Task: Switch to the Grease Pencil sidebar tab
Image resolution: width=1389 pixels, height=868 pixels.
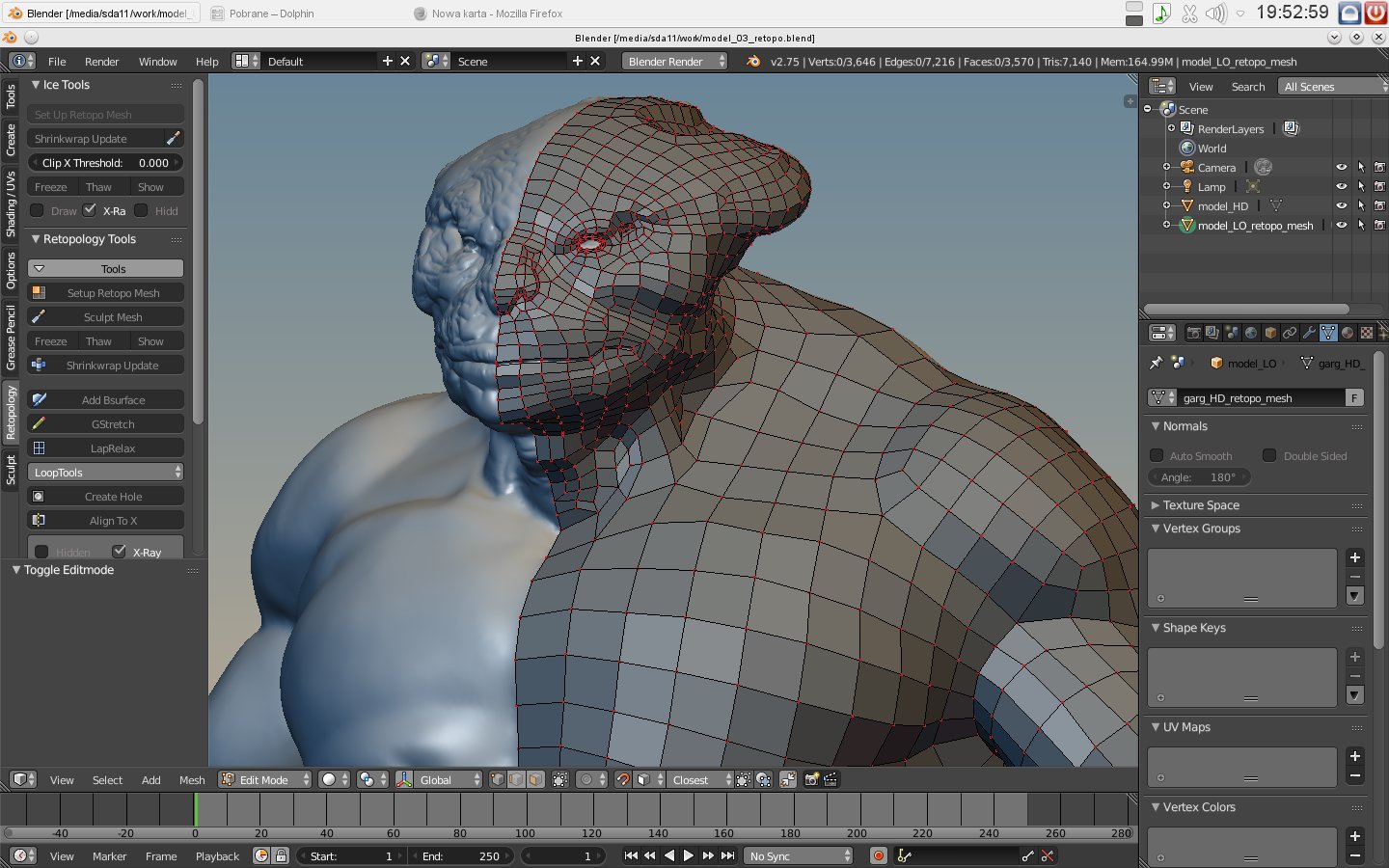Action: coord(11,337)
